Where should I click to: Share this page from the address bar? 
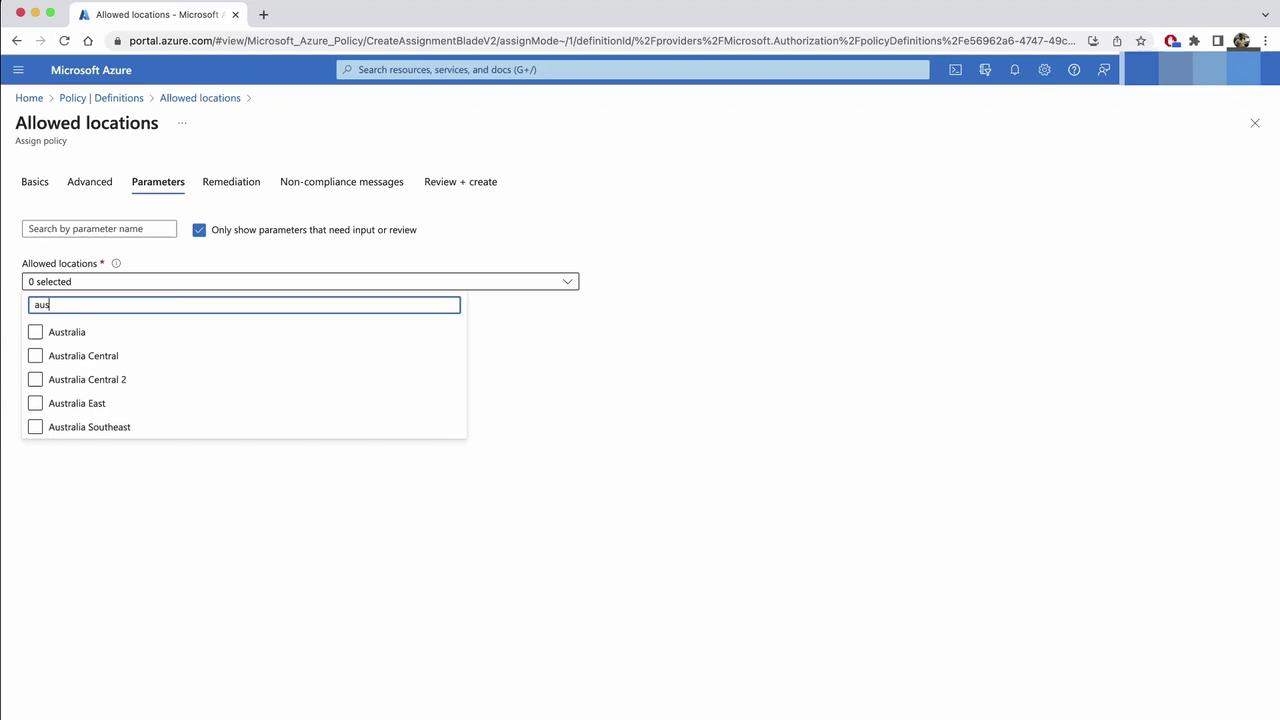tap(1117, 41)
